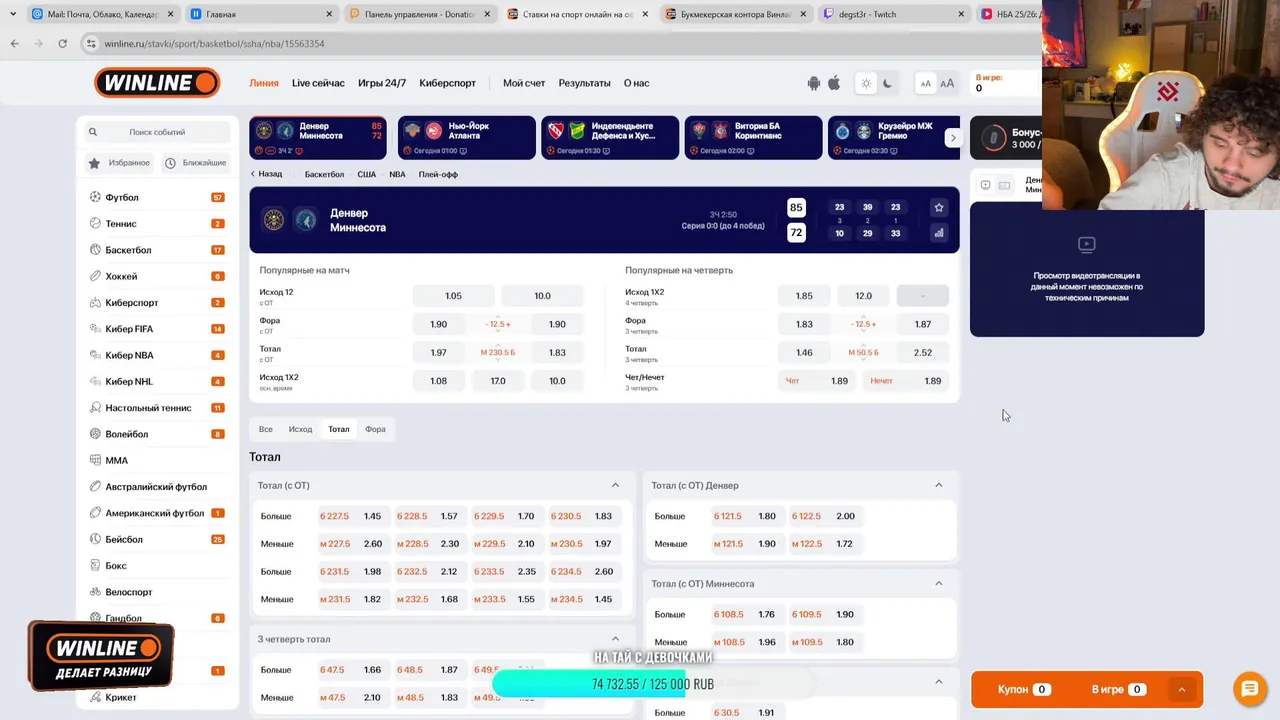Click the Winline logo in header
Image resolution: width=1280 pixels, height=720 pixels.
click(157, 83)
